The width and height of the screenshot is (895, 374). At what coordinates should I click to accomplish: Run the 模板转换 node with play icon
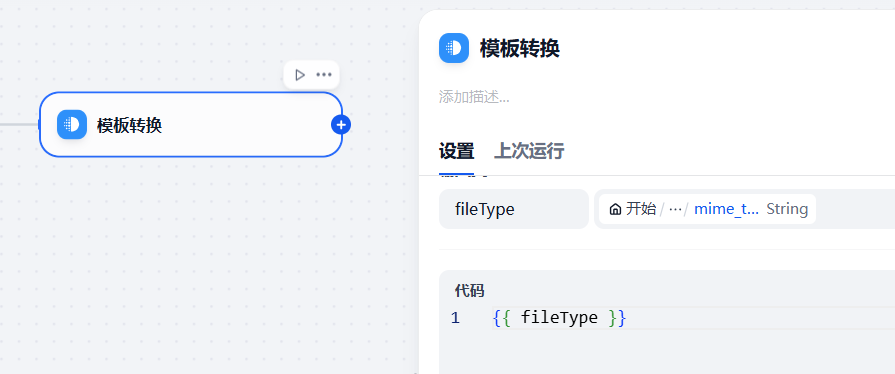[x=300, y=75]
